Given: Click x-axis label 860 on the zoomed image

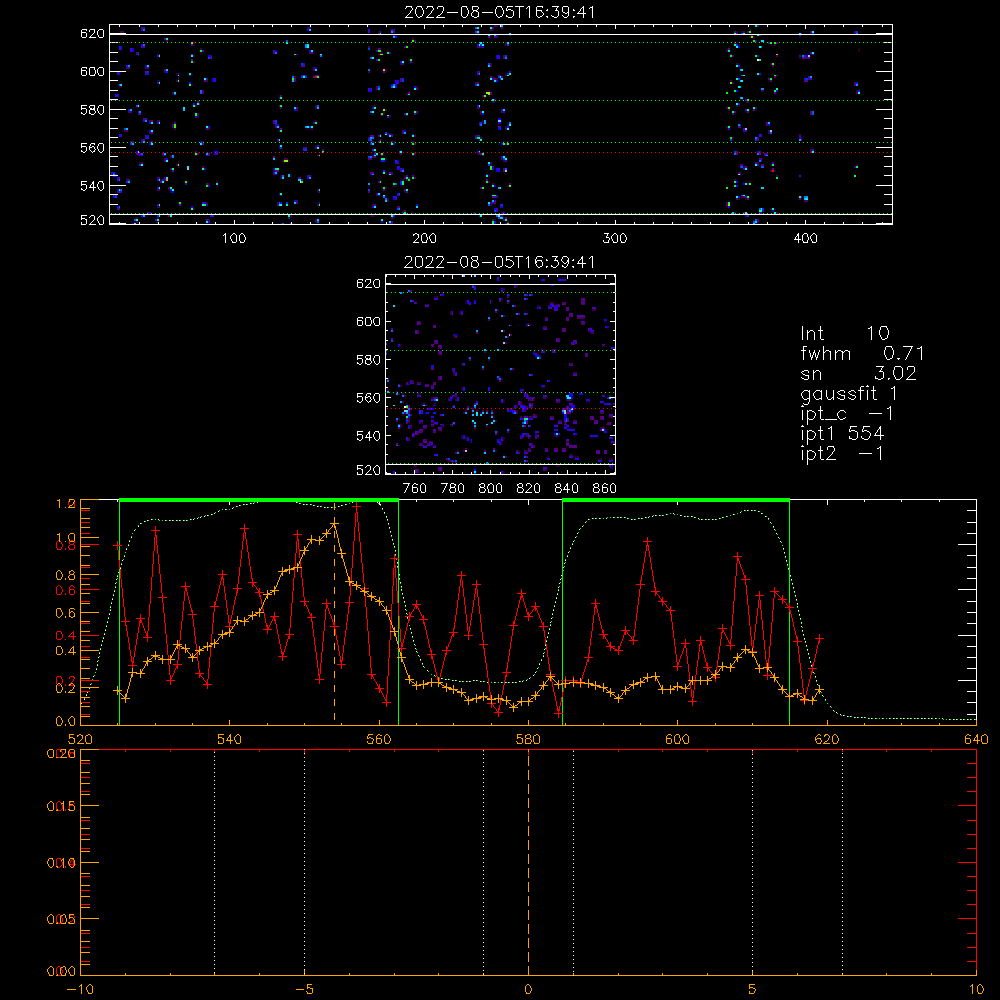Looking at the screenshot, I should (x=604, y=489).
